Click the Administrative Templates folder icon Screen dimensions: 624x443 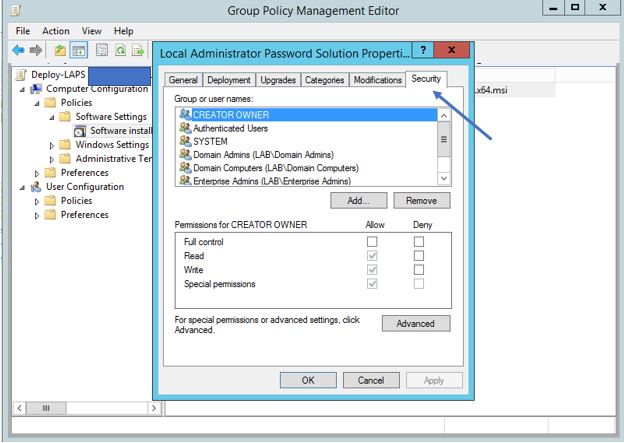[65, 158]
